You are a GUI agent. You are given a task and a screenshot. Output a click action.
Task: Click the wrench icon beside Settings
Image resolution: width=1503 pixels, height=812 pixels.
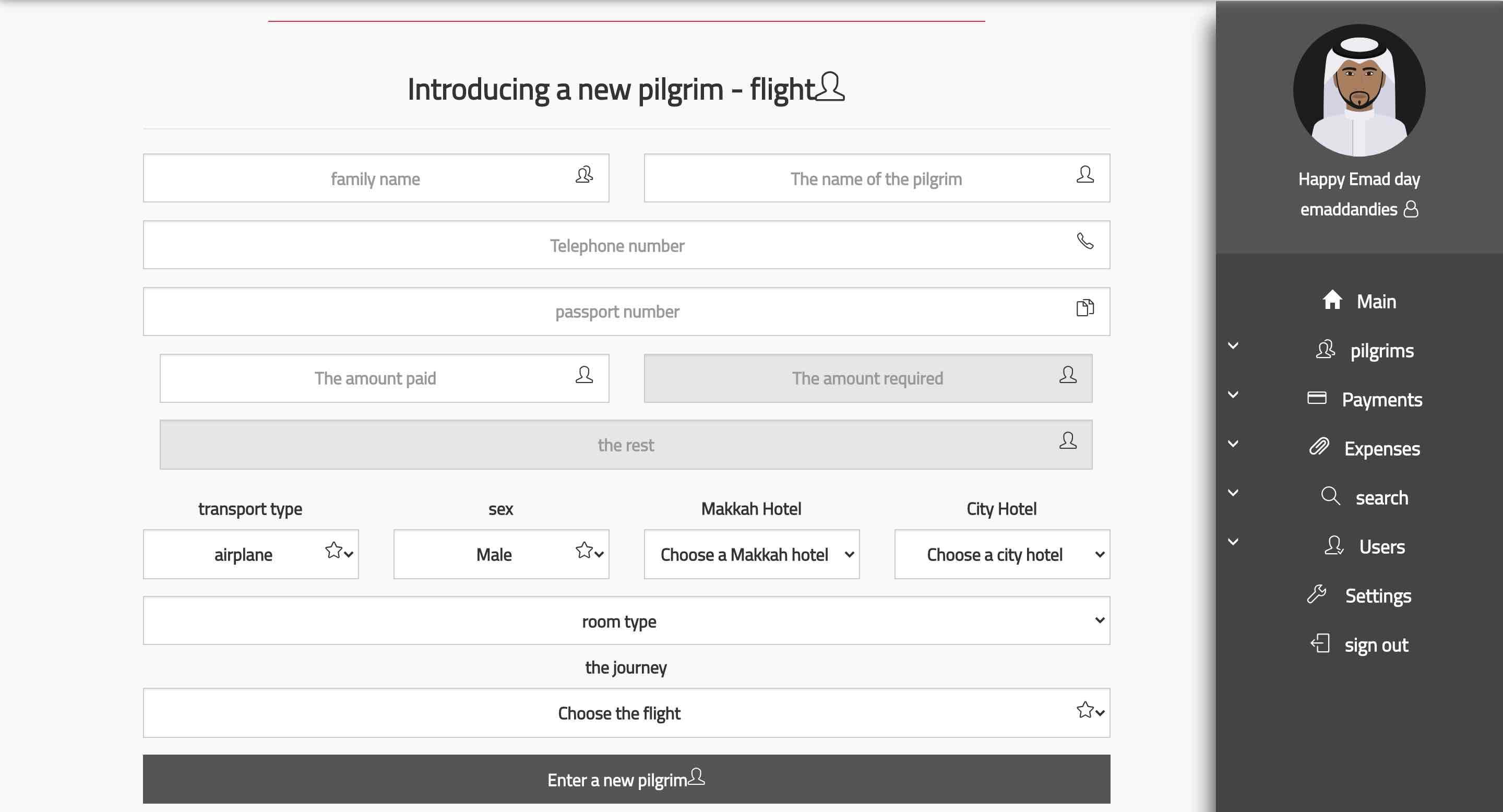(x=1316, y=594)
